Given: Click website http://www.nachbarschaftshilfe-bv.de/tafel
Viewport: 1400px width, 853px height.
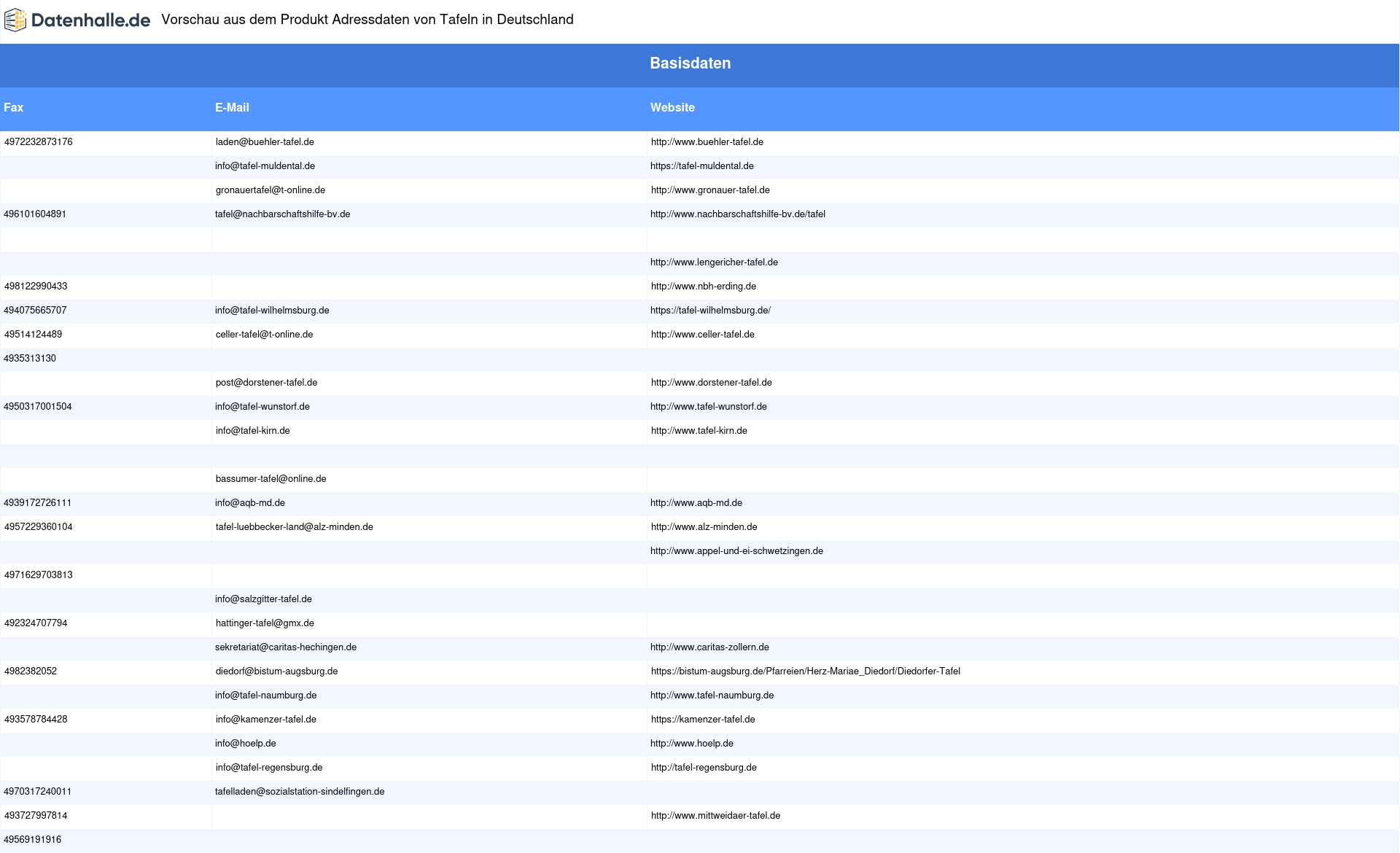Looking at the screenshot, I should pos(738,214).
